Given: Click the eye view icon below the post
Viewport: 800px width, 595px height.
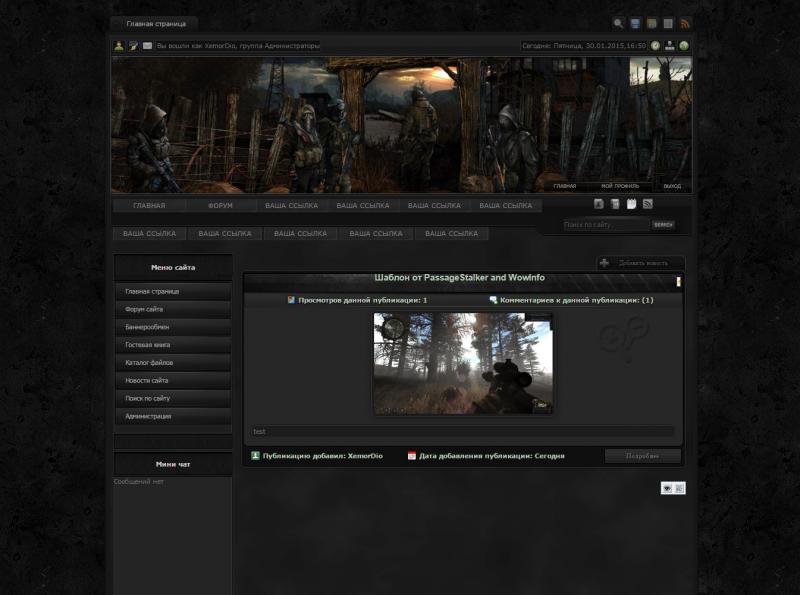Looking at the screenshot, I should [x=667, y=488].
